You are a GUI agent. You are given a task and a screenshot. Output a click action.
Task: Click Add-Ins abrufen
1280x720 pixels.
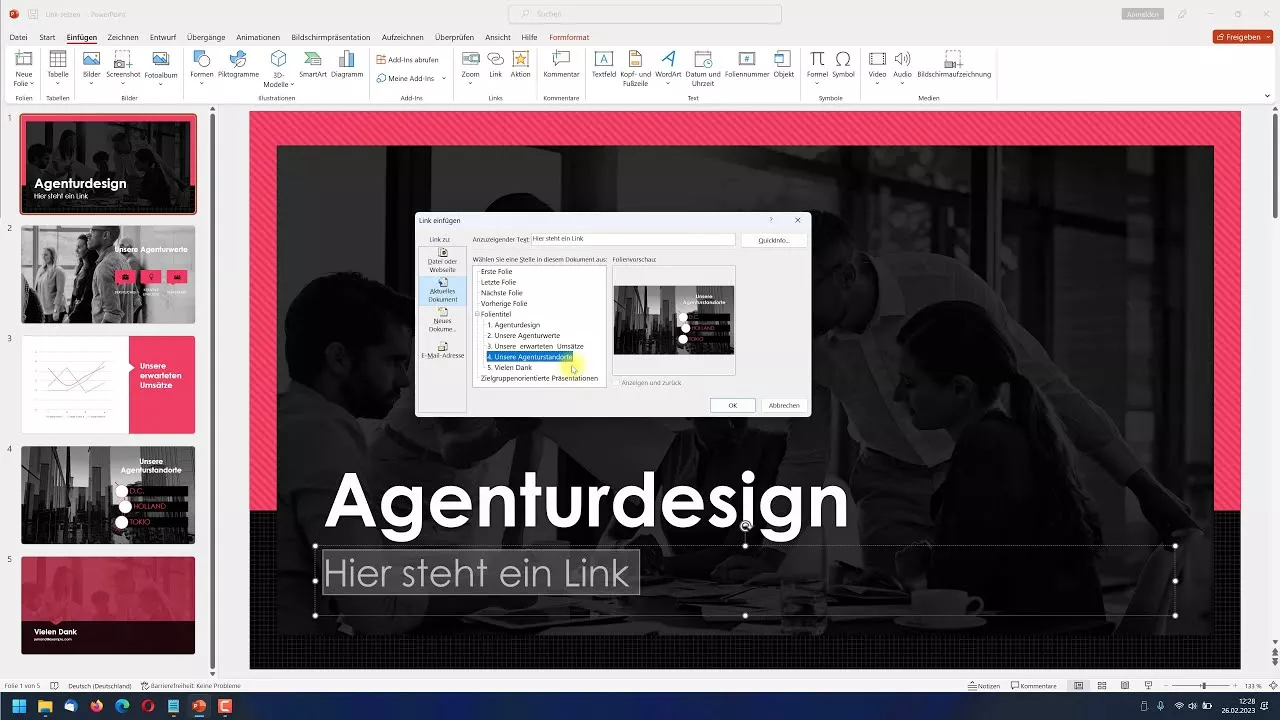click(407, 60)
